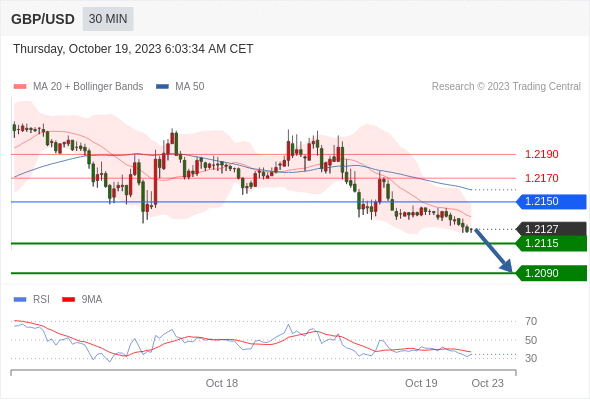Click the 'MA 50' legend label

(x=190, y=87)
